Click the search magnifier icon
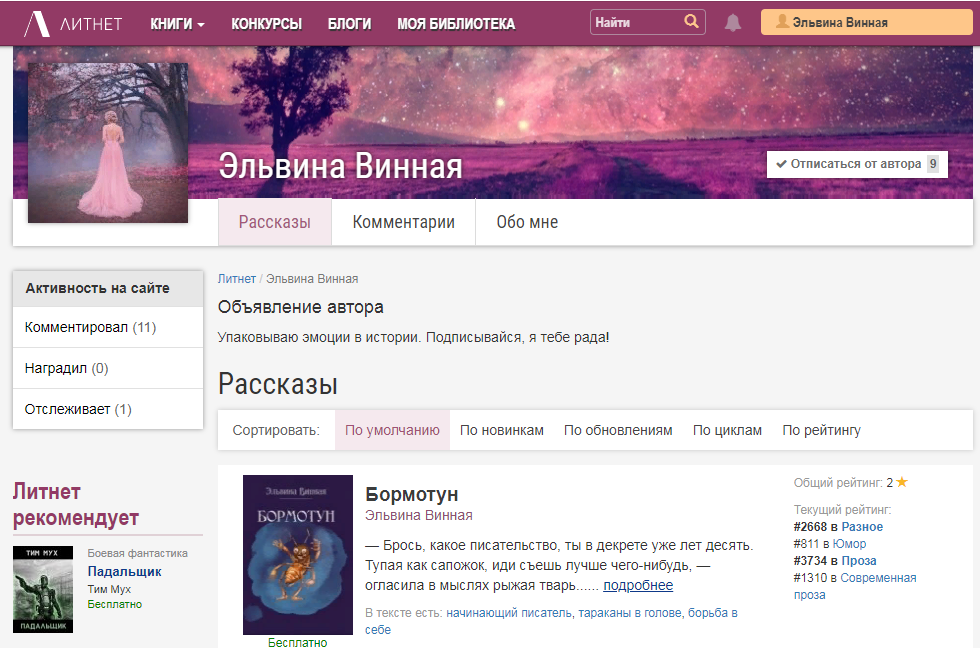 point(694,21)
